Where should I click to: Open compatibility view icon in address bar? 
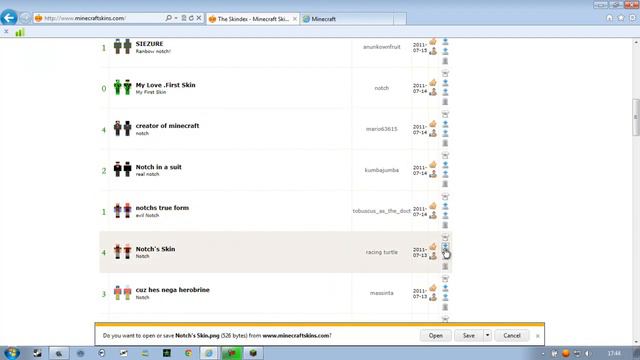point(184,18)
